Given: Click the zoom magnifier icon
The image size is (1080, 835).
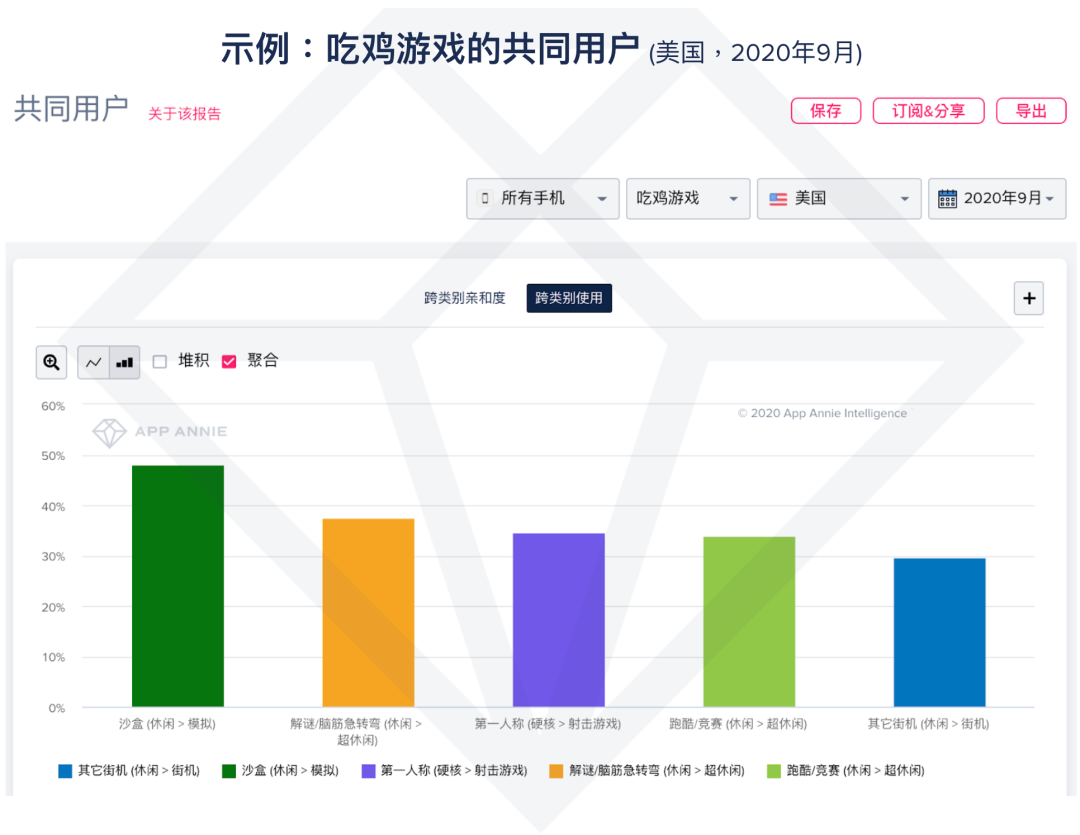Looking at the screenshot, I should [x=51, y=362].
